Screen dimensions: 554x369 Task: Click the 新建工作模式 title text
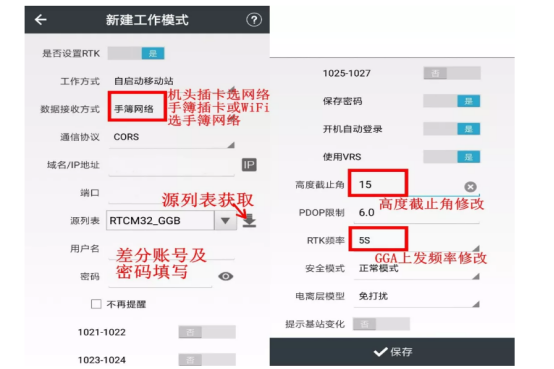point(147,20)
